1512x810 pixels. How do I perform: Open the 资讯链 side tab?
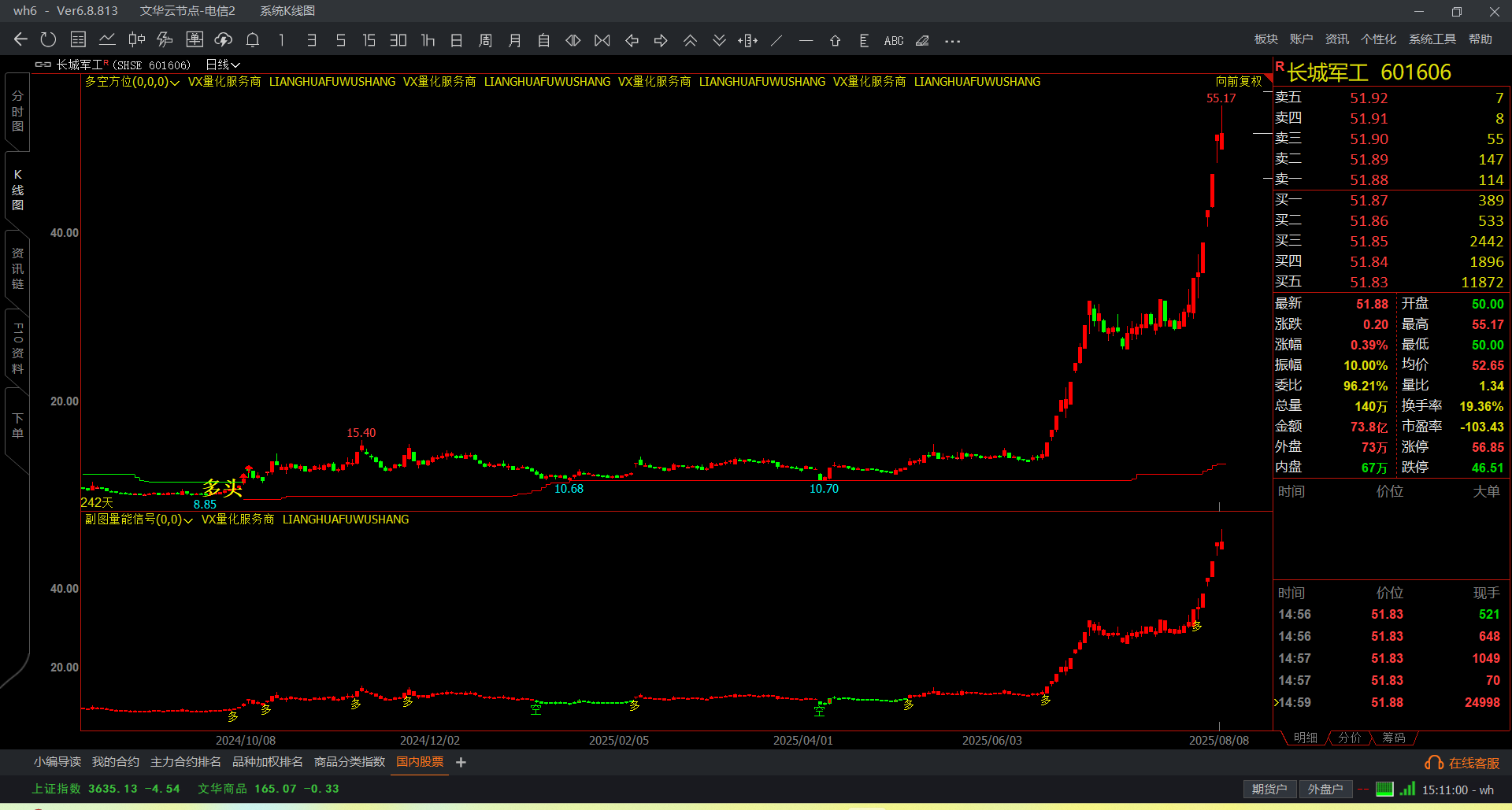[17, 268]
